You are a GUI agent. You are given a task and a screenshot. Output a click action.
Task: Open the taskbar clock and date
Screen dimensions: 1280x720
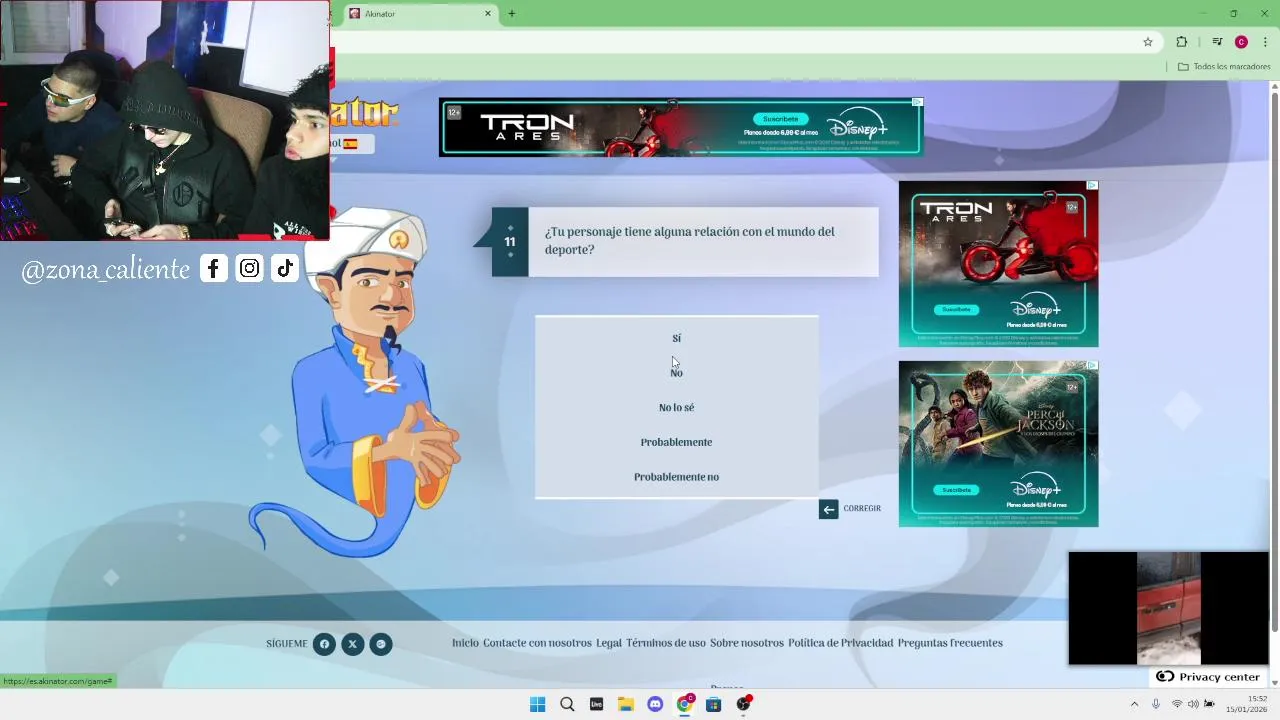pos(1248,704)
